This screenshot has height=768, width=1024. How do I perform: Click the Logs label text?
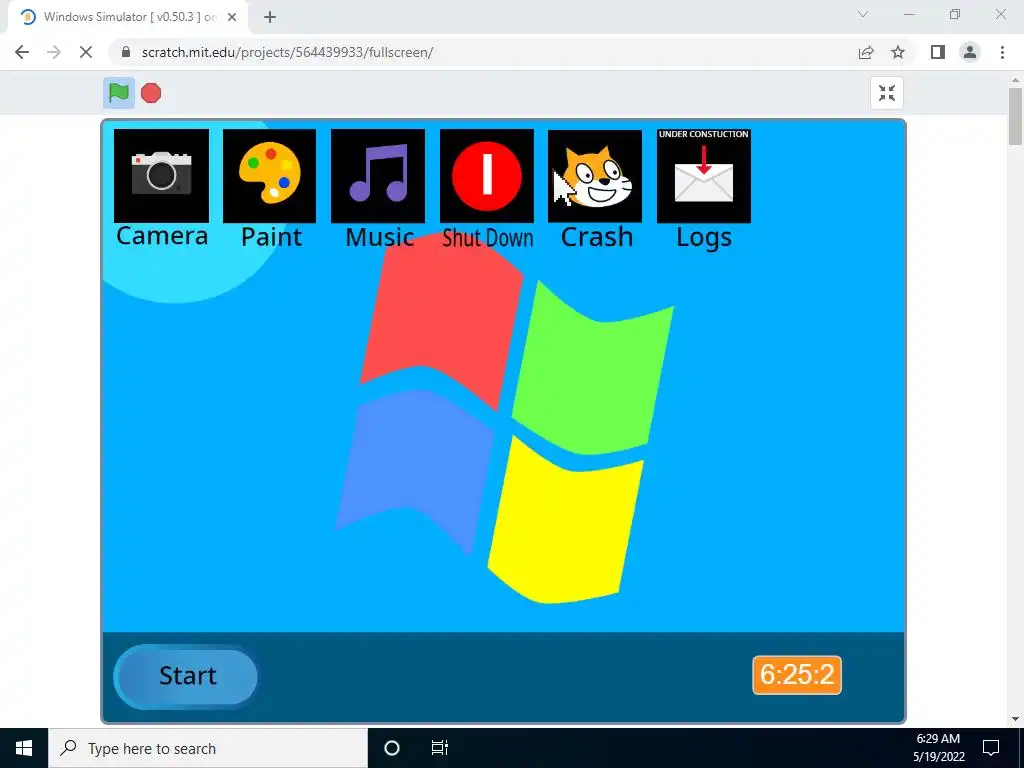click(703, 238)
